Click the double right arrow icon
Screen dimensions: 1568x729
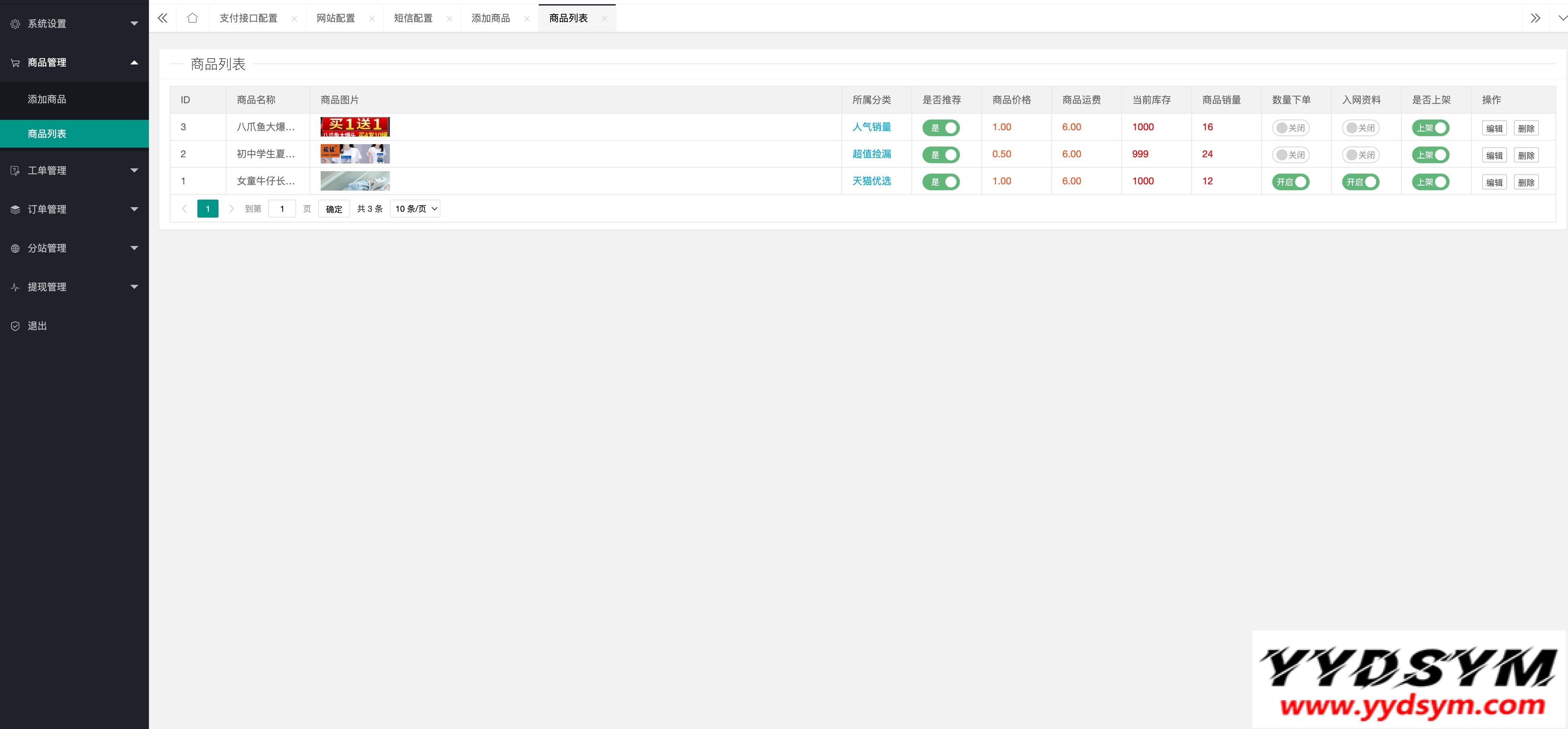[1535, 18]
